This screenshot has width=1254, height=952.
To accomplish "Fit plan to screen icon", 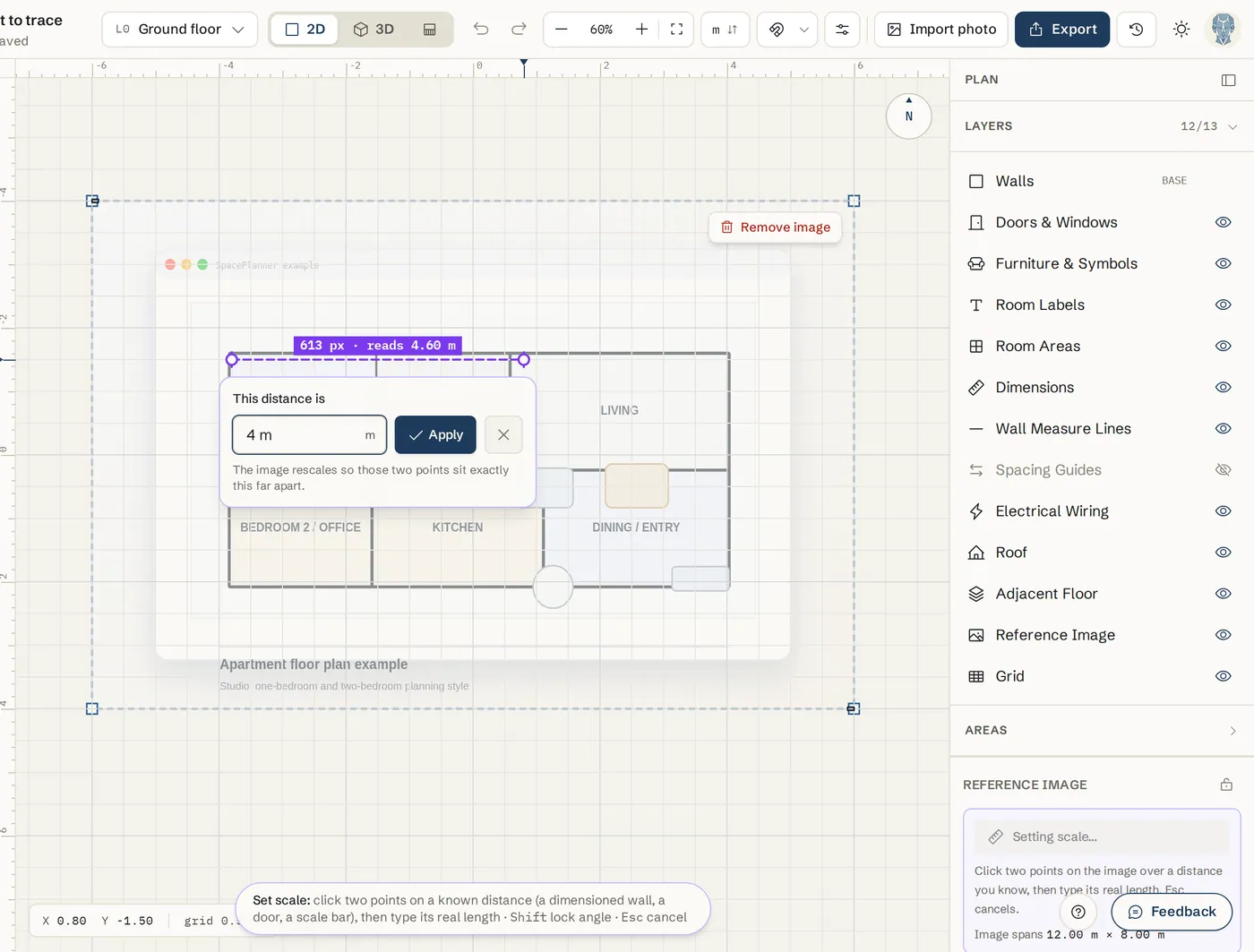I will tap(676, 30).
